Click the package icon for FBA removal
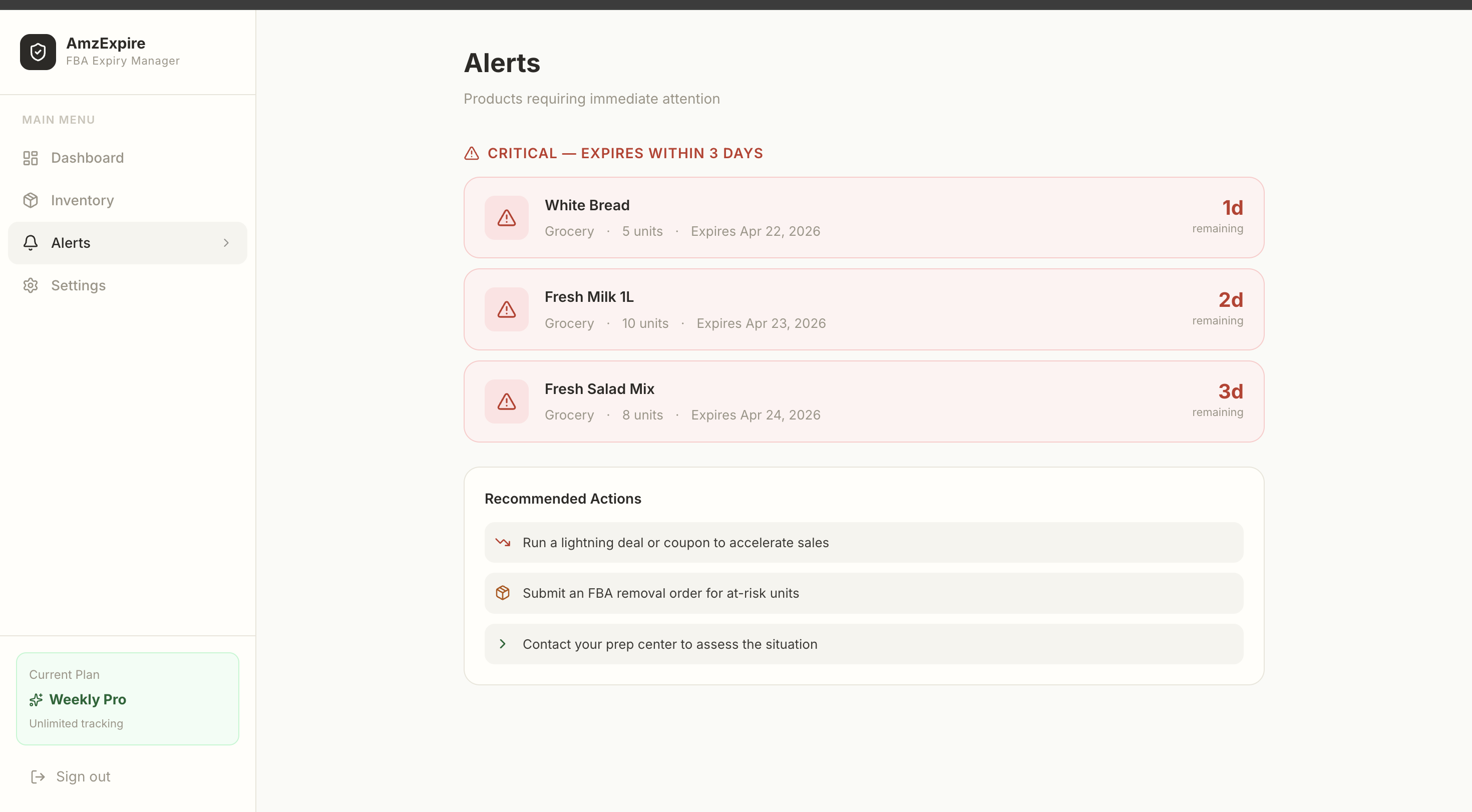 [x=503, y=593]
